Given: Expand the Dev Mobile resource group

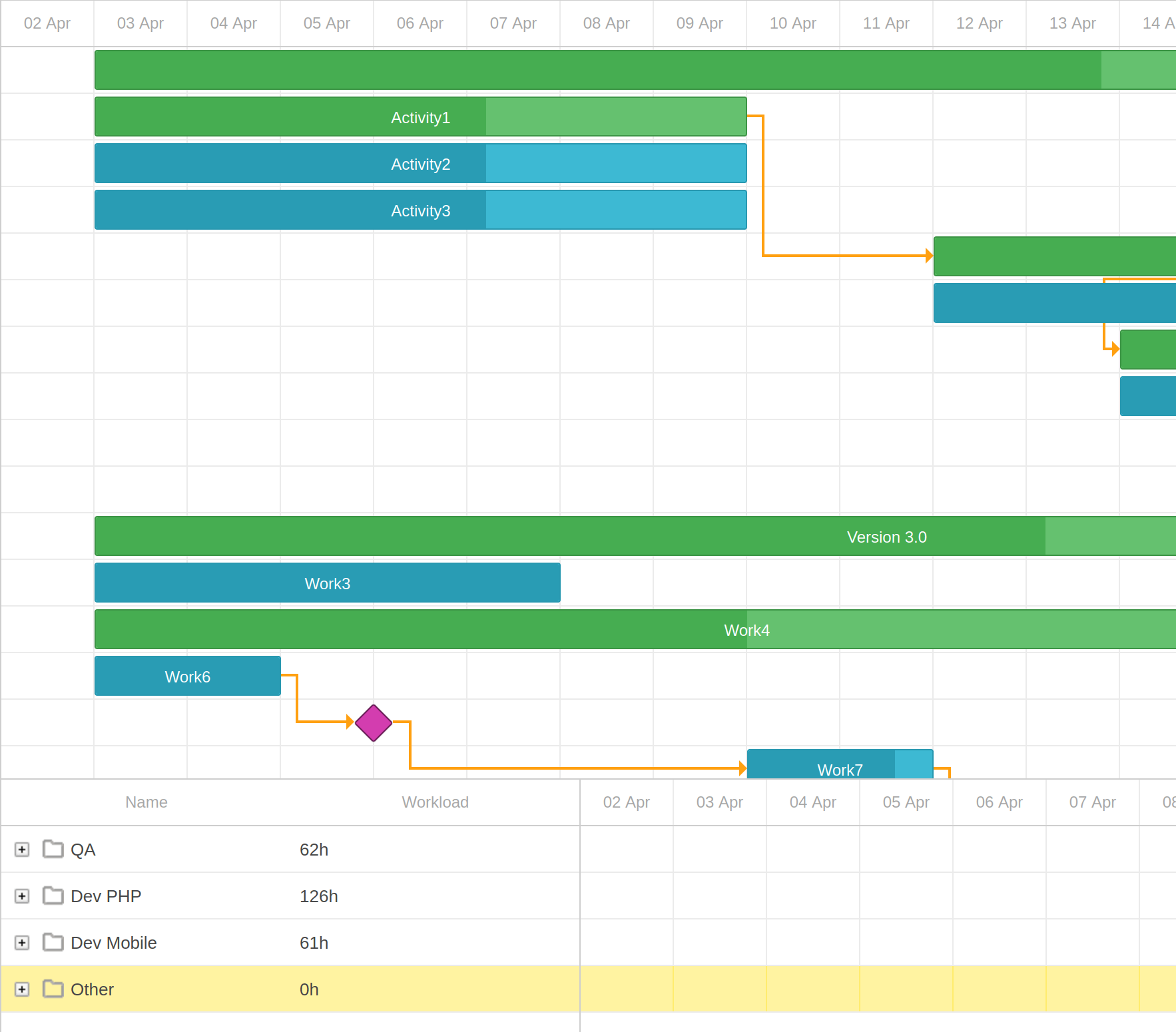Looking at the screenshot, I should pos(21,942).
